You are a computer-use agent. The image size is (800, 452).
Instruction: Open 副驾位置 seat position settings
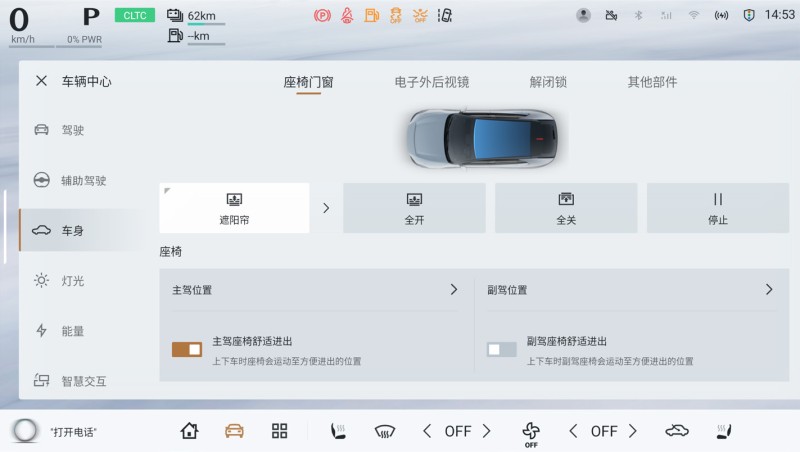pyautogui.click(x=630, y=290)
